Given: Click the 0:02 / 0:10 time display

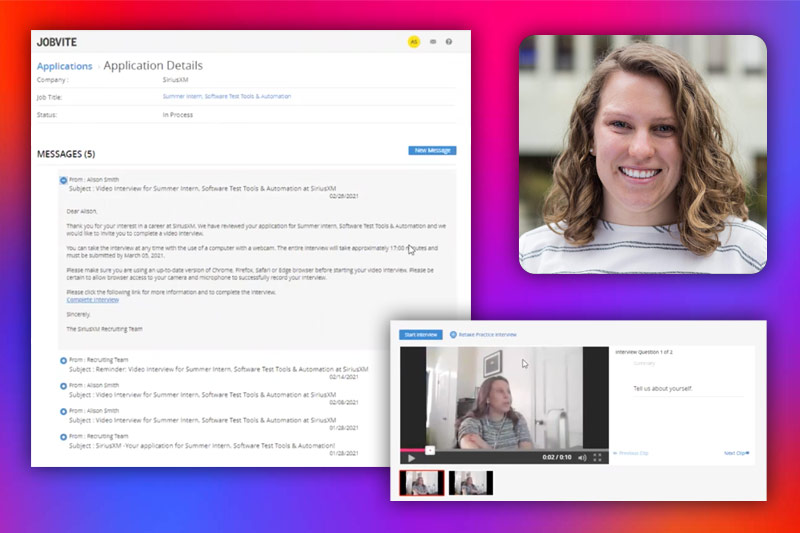Looking at the screenshot, I should [x=557, y=458].
